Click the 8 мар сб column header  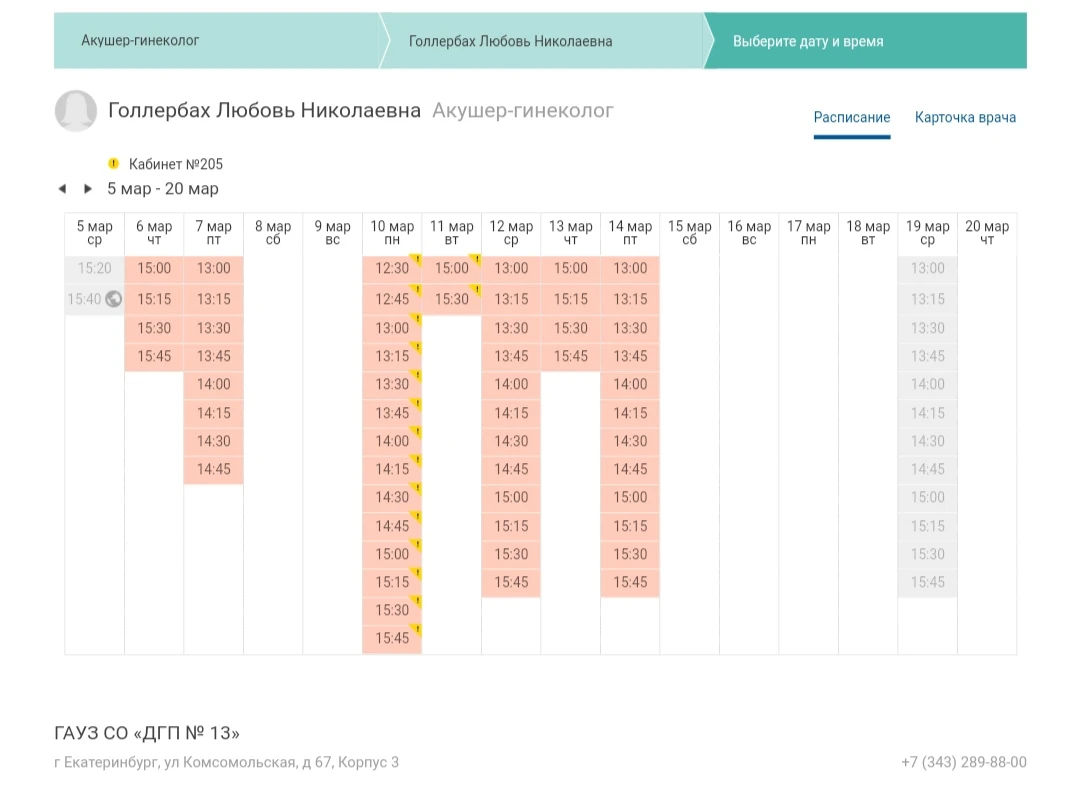pyautogui.click(x=273, y=233)
